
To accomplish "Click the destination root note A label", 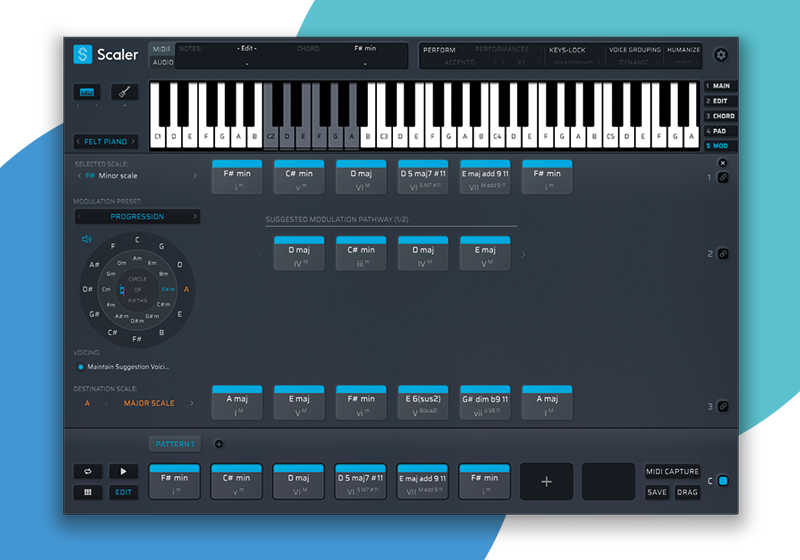I will (x=87, y=403).
